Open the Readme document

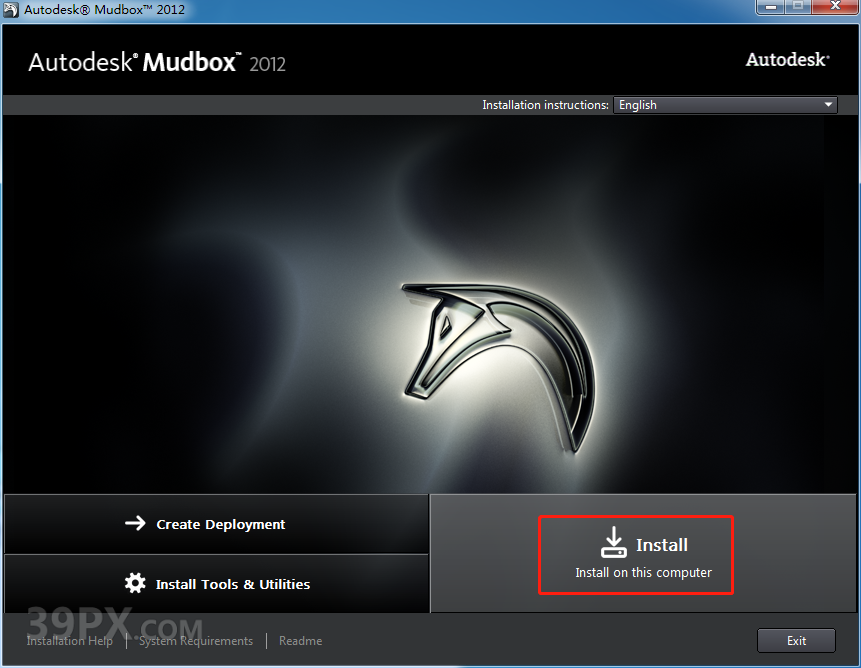tap(300, 641)
